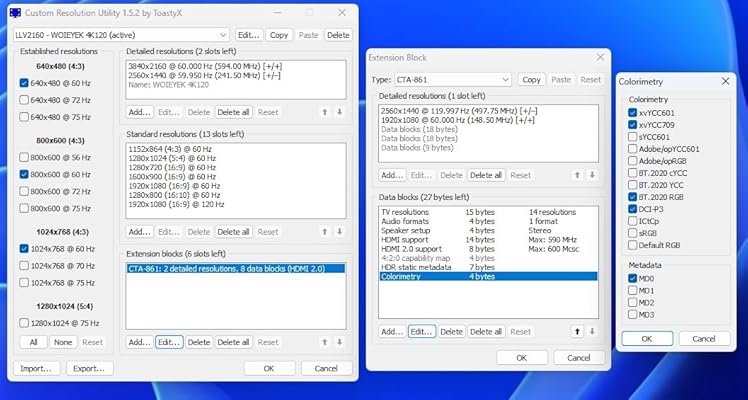748x400 pixels.
Task: Close the Colorimetry dialog
Action: [x=726, y=82]
